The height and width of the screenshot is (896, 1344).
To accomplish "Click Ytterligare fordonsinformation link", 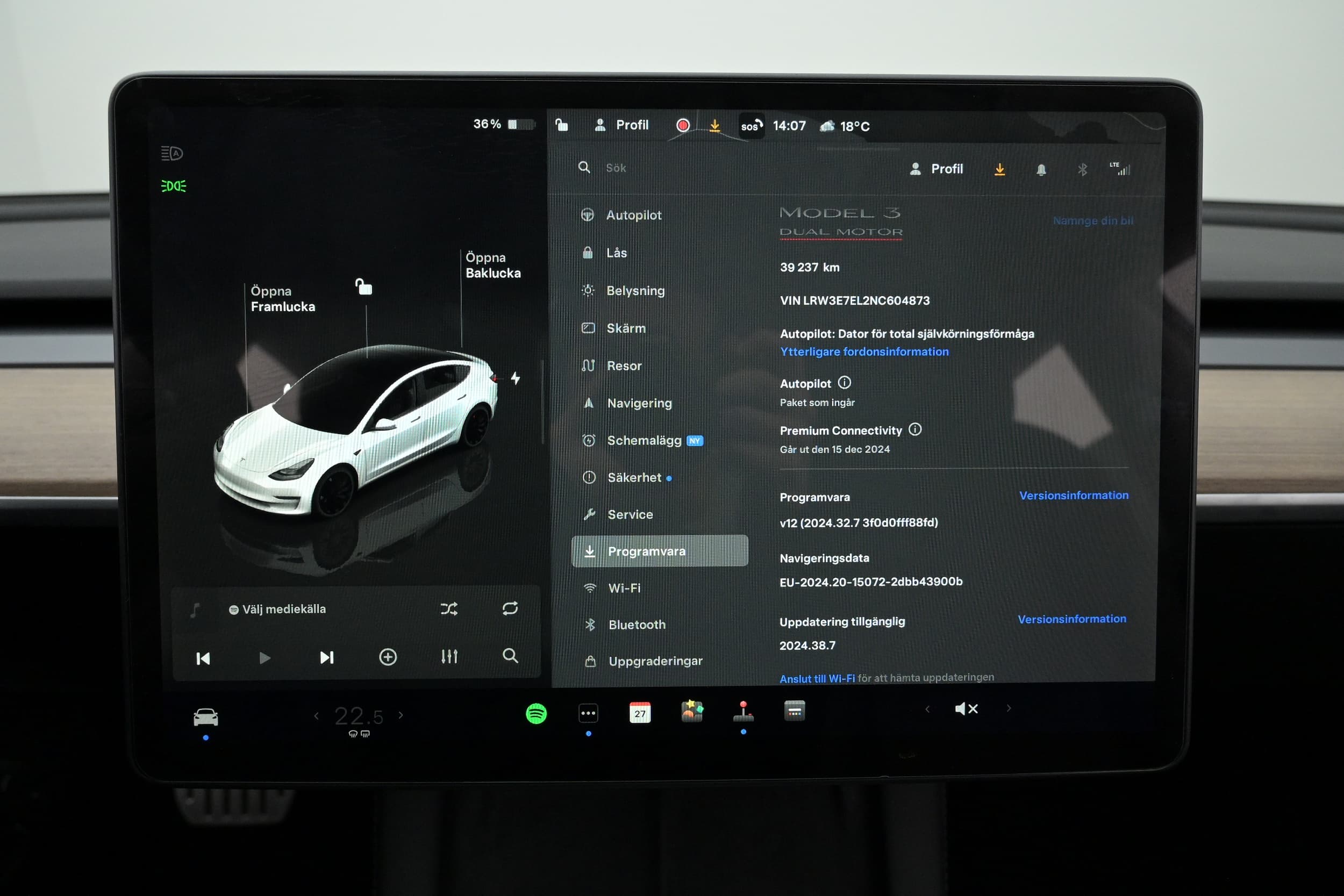I will point(864,352).
